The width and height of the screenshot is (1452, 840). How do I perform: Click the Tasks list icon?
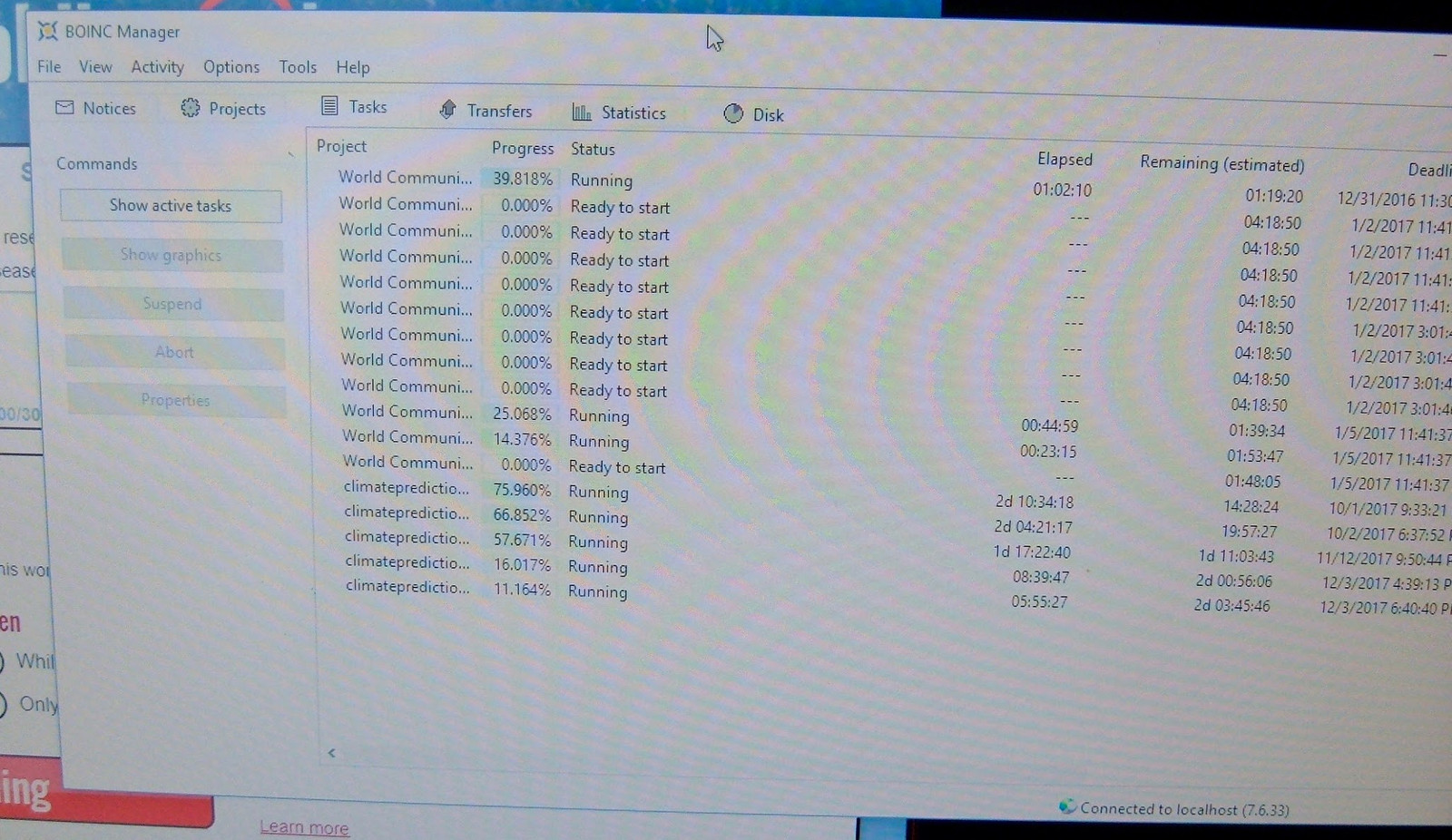[329, 106]
